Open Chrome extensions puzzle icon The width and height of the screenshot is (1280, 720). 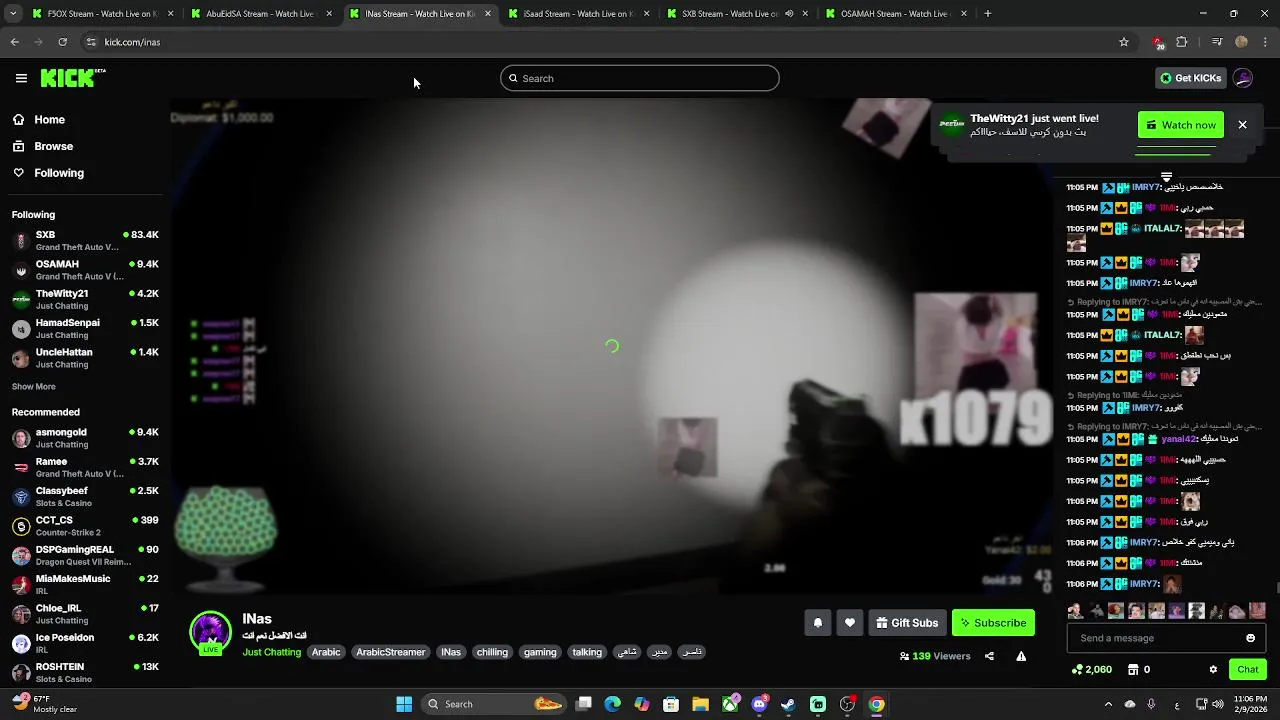(1182, 42)
